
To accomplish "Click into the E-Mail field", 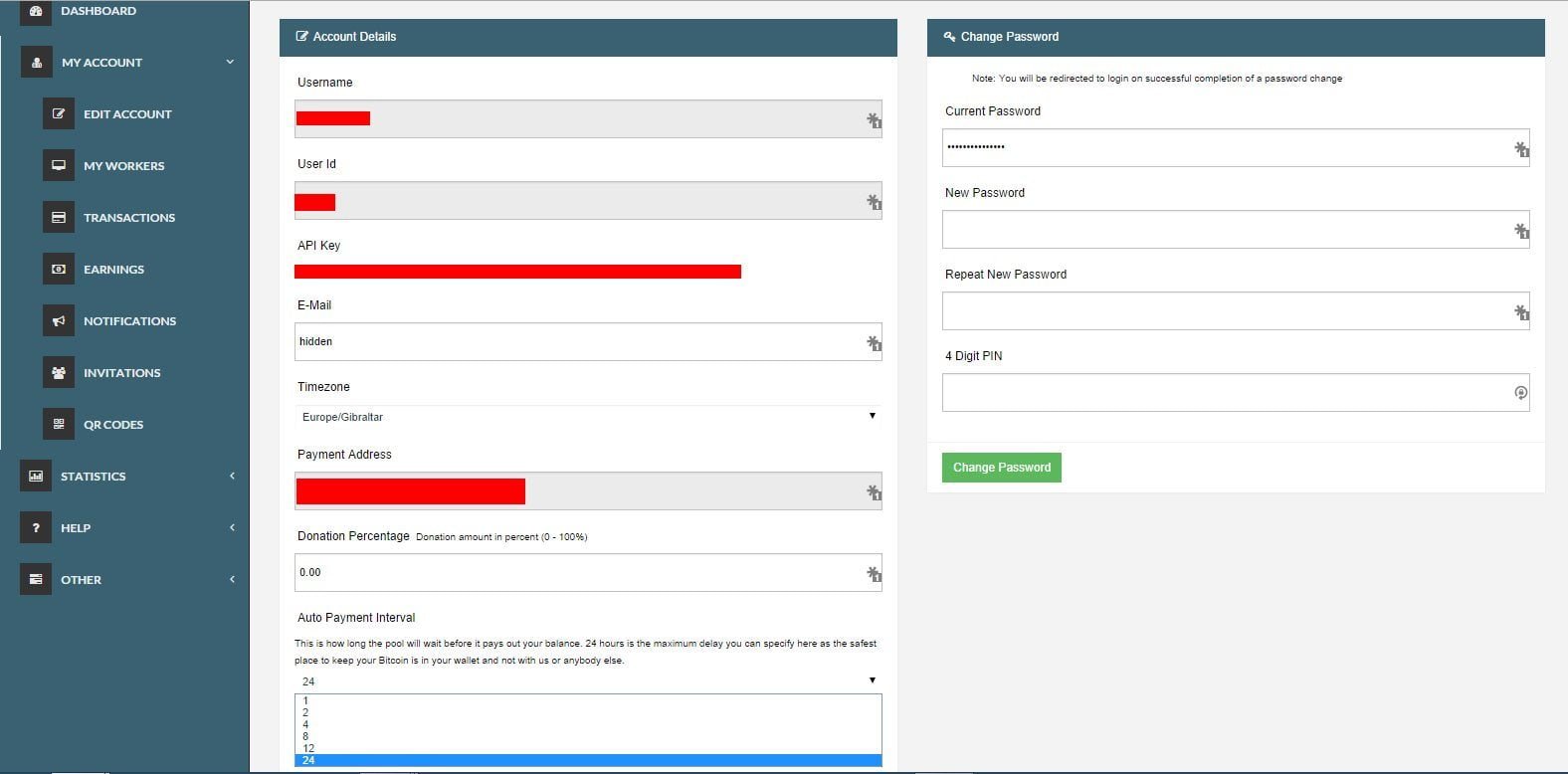I will click(588, 341).
